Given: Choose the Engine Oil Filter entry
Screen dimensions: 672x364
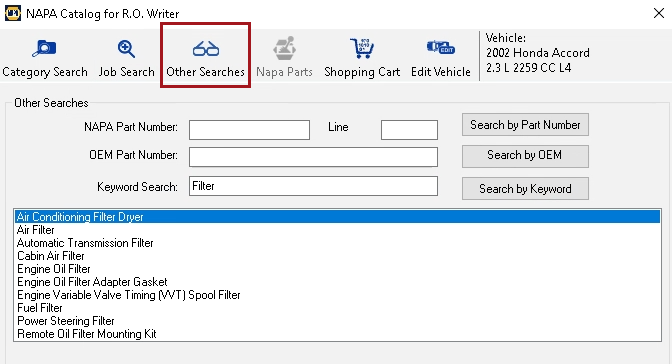Looking at the screenshot, I should (x=337, y=269).
